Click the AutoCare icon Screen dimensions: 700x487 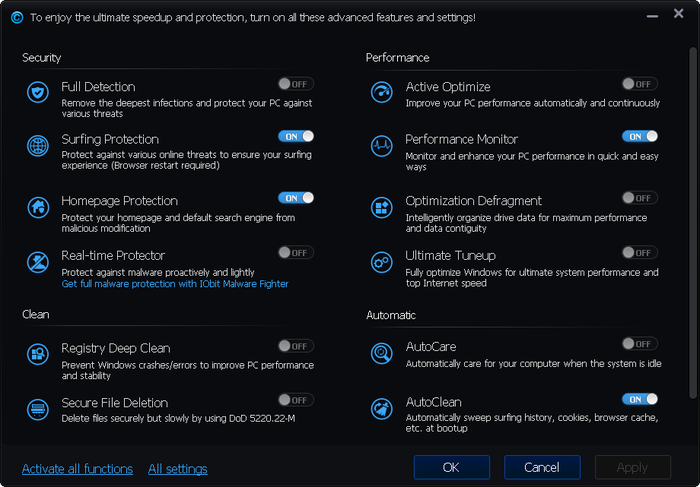click(x=381, y=354)
